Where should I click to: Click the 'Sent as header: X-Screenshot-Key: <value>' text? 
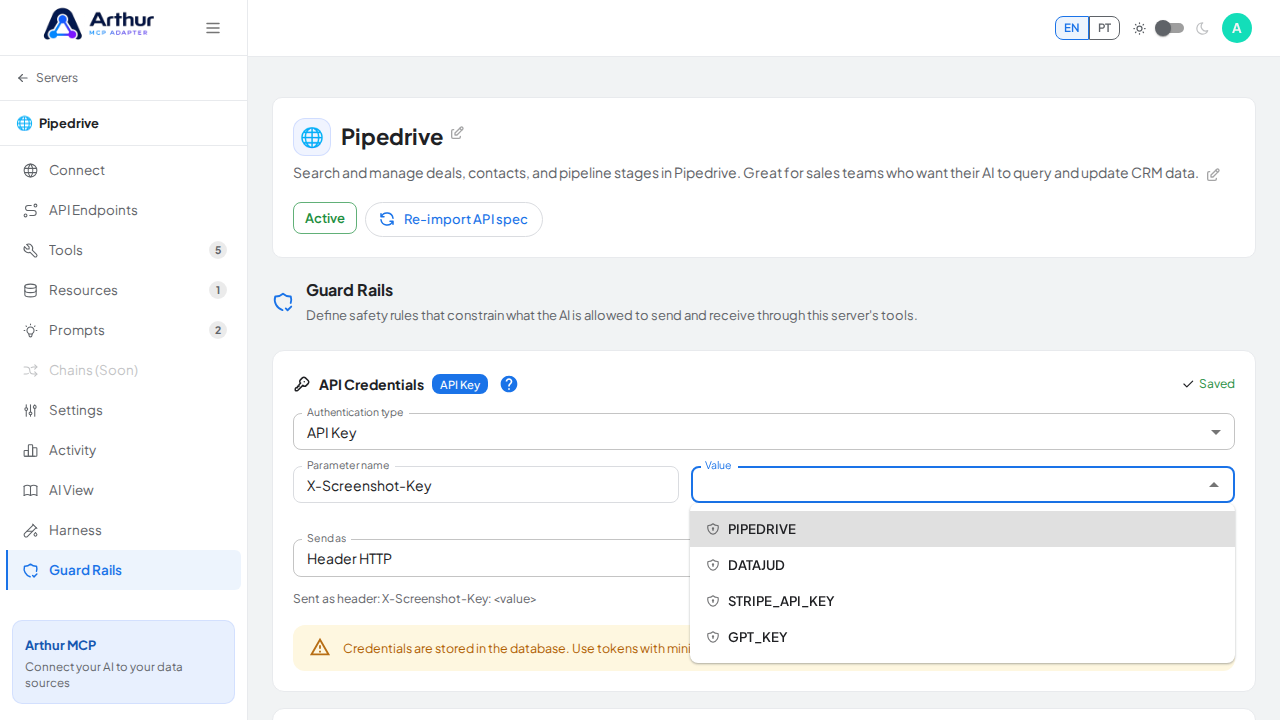(415, 599)
